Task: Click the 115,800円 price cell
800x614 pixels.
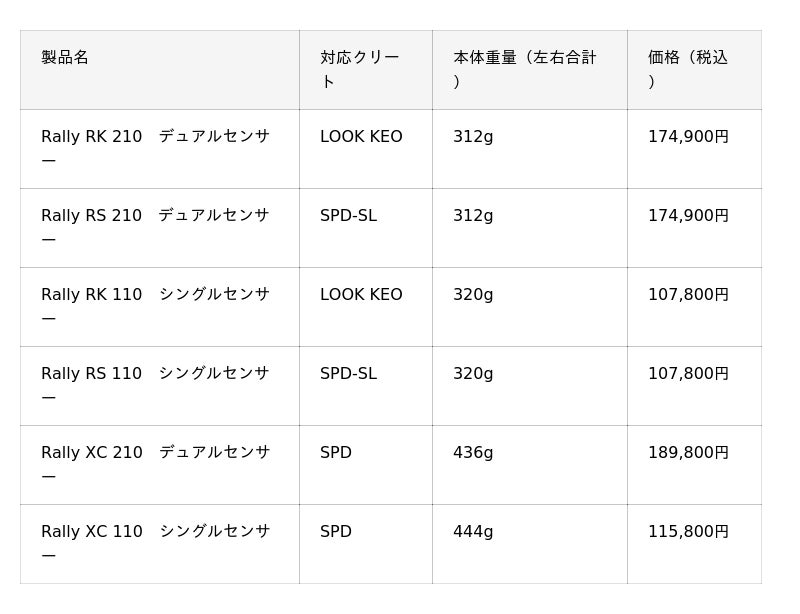Action: 688,532
